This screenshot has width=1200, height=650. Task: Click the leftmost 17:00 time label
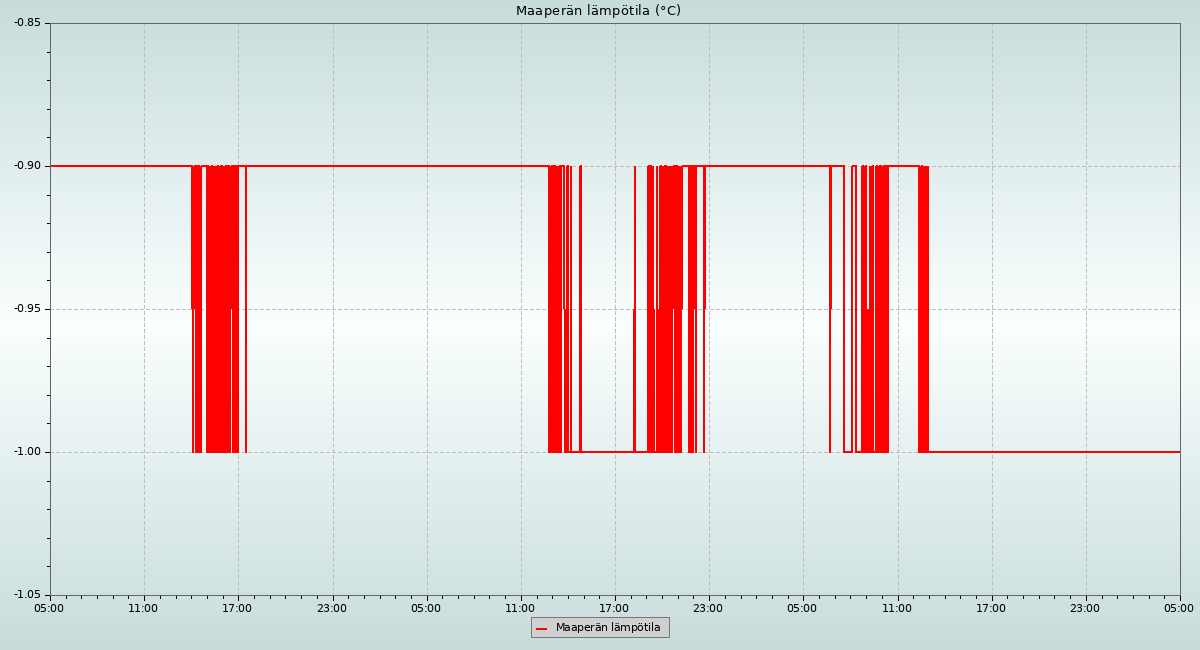click(237, 608)
